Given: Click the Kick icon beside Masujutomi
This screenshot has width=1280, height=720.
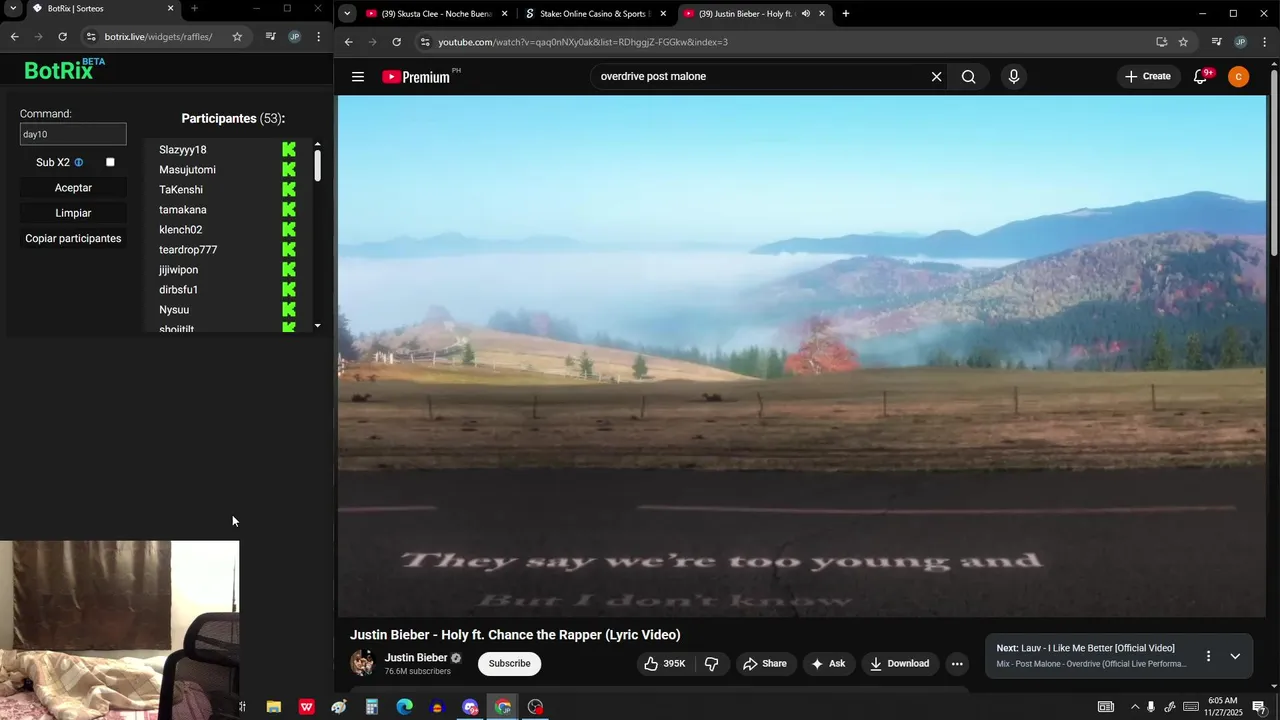Looking at the screenshot, I should click(x=289, y=170).
